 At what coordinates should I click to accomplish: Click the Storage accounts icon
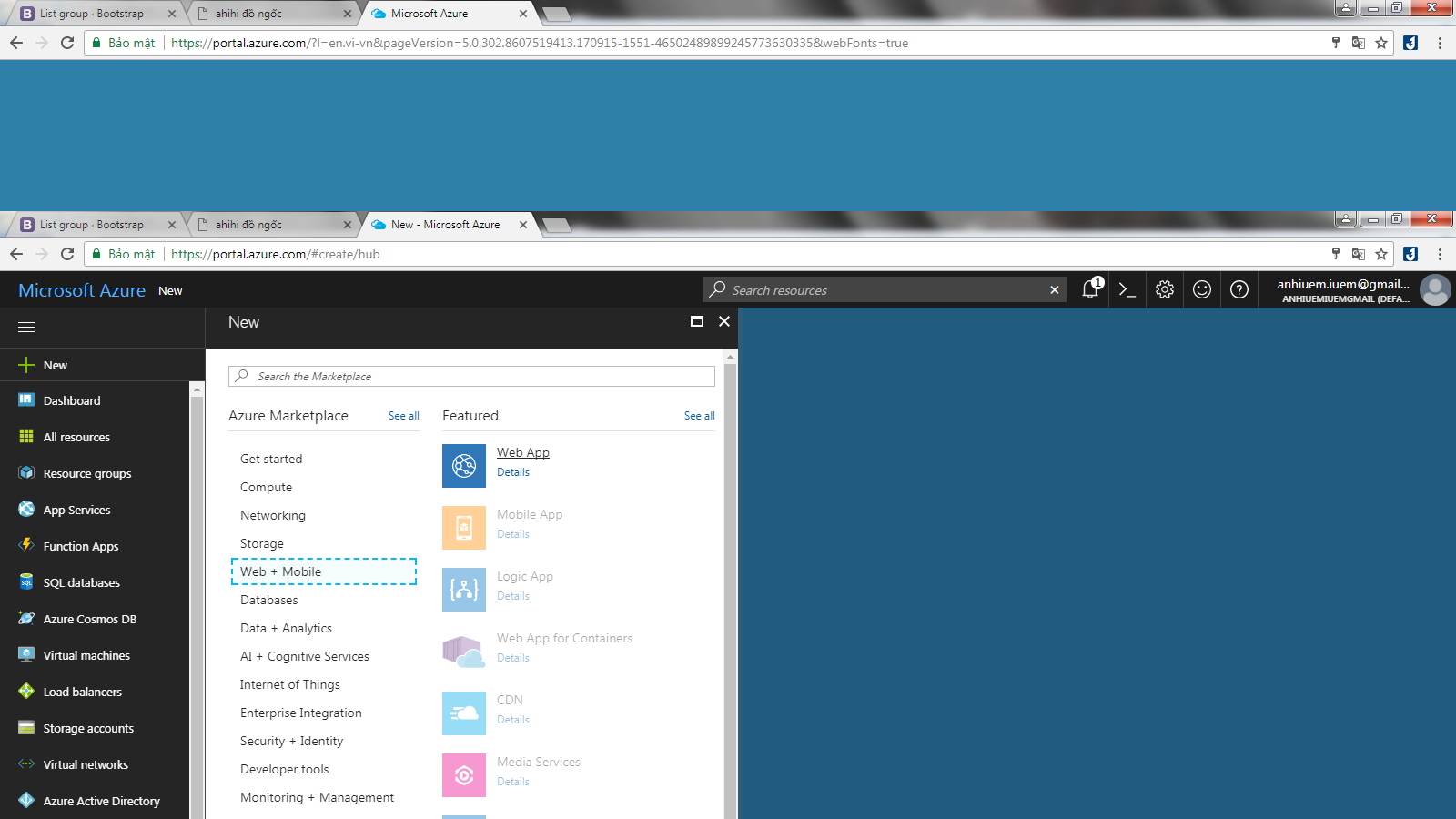(x=26, y=727)
